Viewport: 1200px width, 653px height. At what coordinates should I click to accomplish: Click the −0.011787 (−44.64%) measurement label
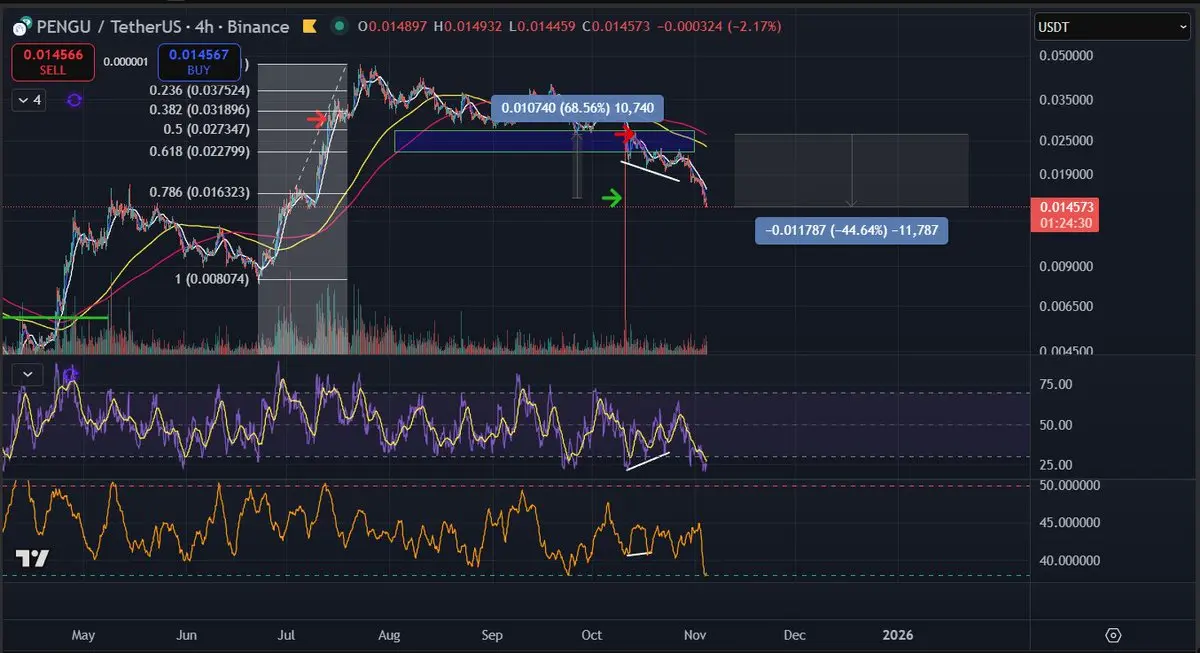pyautogui.click(x=851, y=231)
